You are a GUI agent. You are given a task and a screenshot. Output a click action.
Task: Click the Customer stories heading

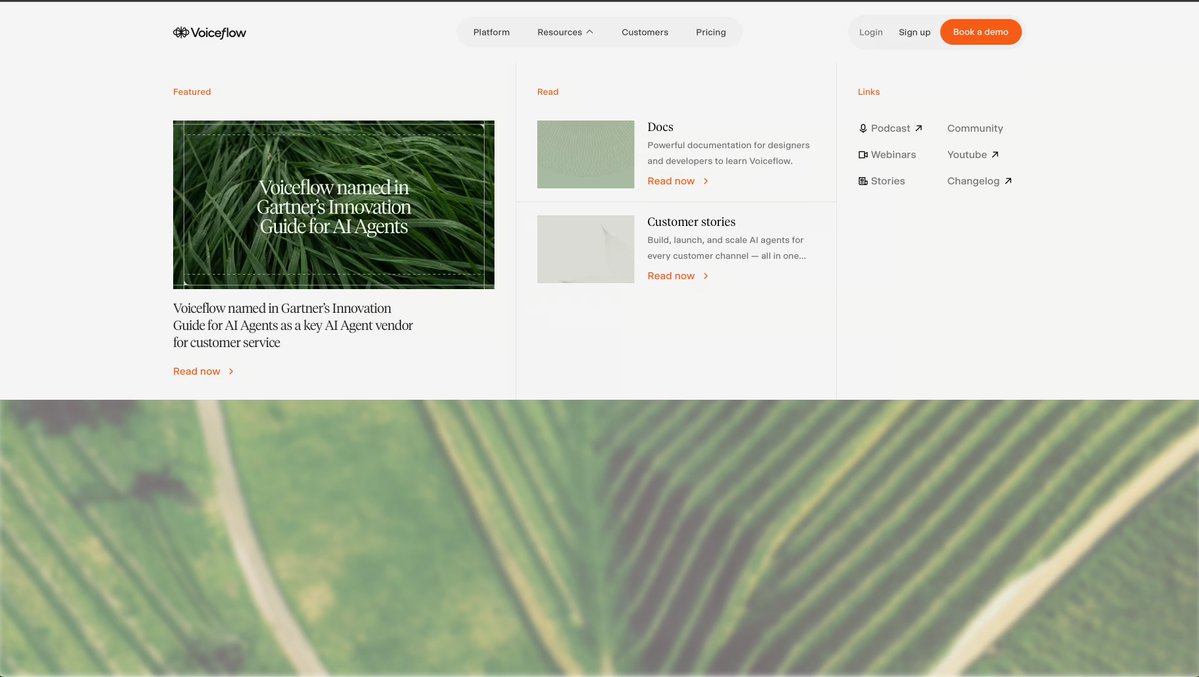(x=691, y=222)
